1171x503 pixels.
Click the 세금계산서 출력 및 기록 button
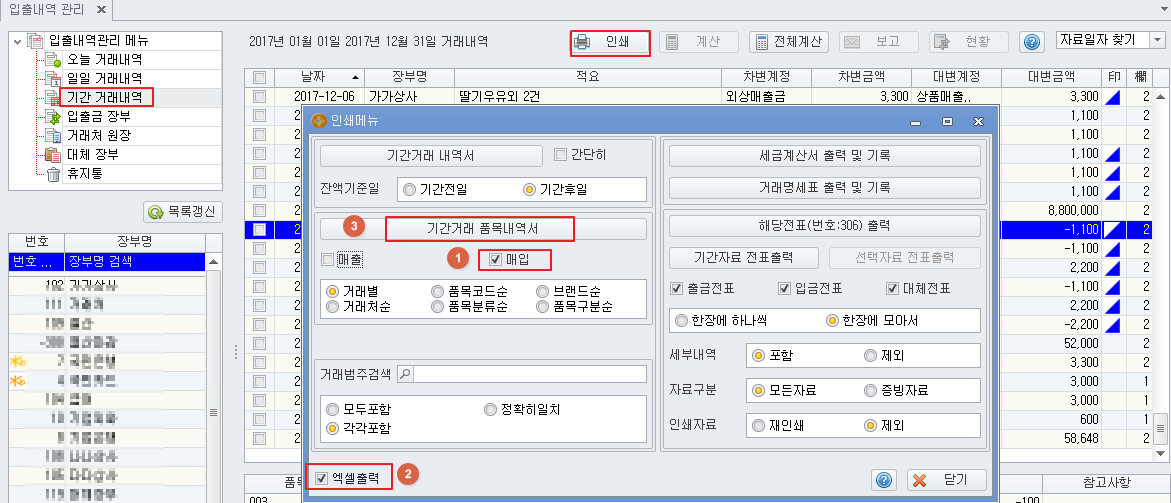[824, 156]
